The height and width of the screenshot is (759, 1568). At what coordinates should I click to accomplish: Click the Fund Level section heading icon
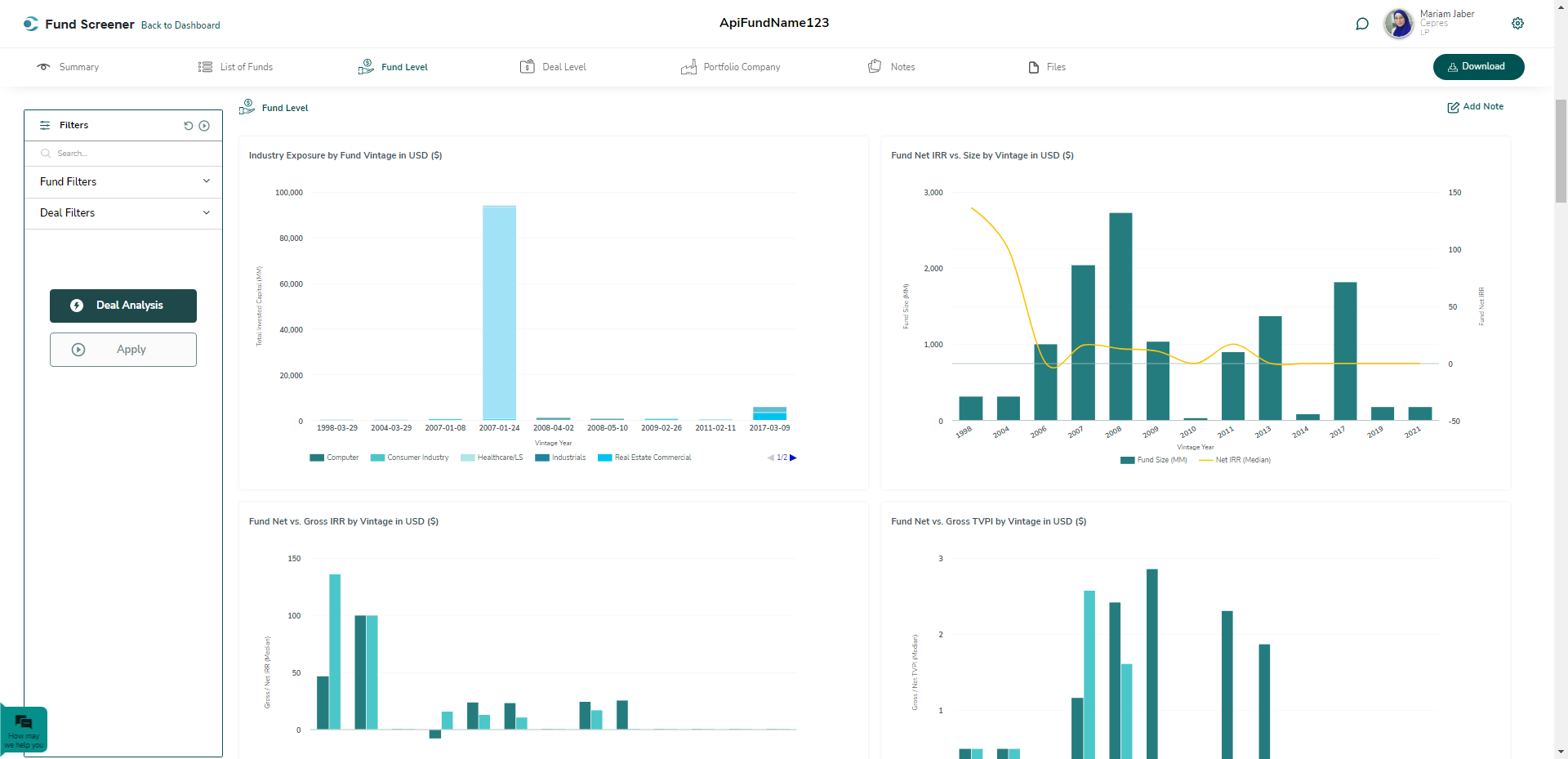[x=247, y=107]
